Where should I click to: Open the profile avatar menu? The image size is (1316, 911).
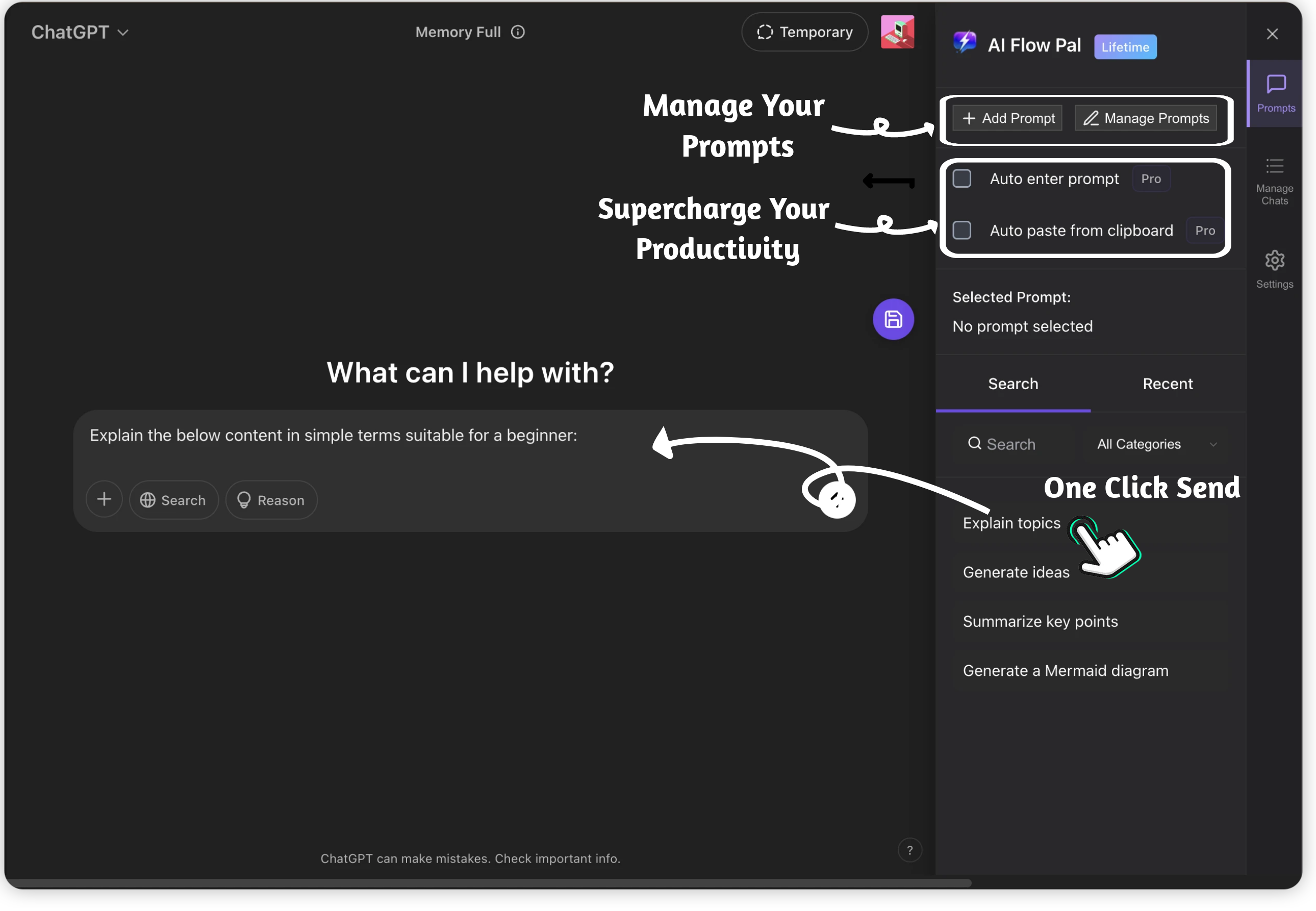(897, 32)
